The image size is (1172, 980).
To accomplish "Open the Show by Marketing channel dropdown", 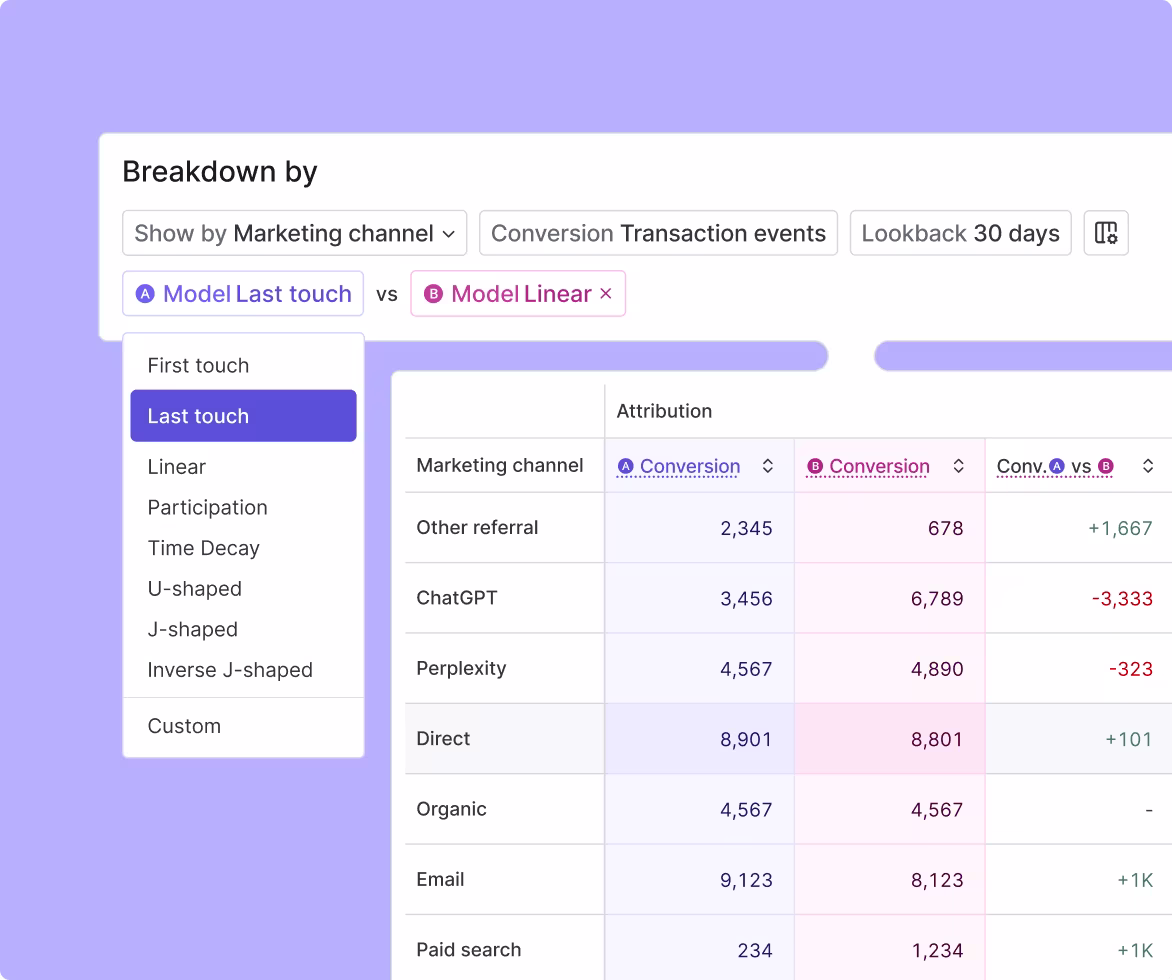I will point(294,233).
